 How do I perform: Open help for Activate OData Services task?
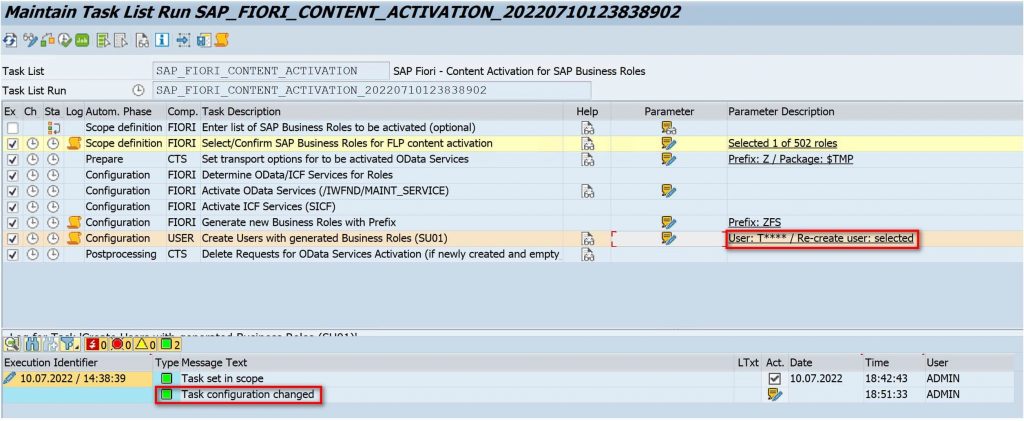pyautogui.click(x=588, y=191)
